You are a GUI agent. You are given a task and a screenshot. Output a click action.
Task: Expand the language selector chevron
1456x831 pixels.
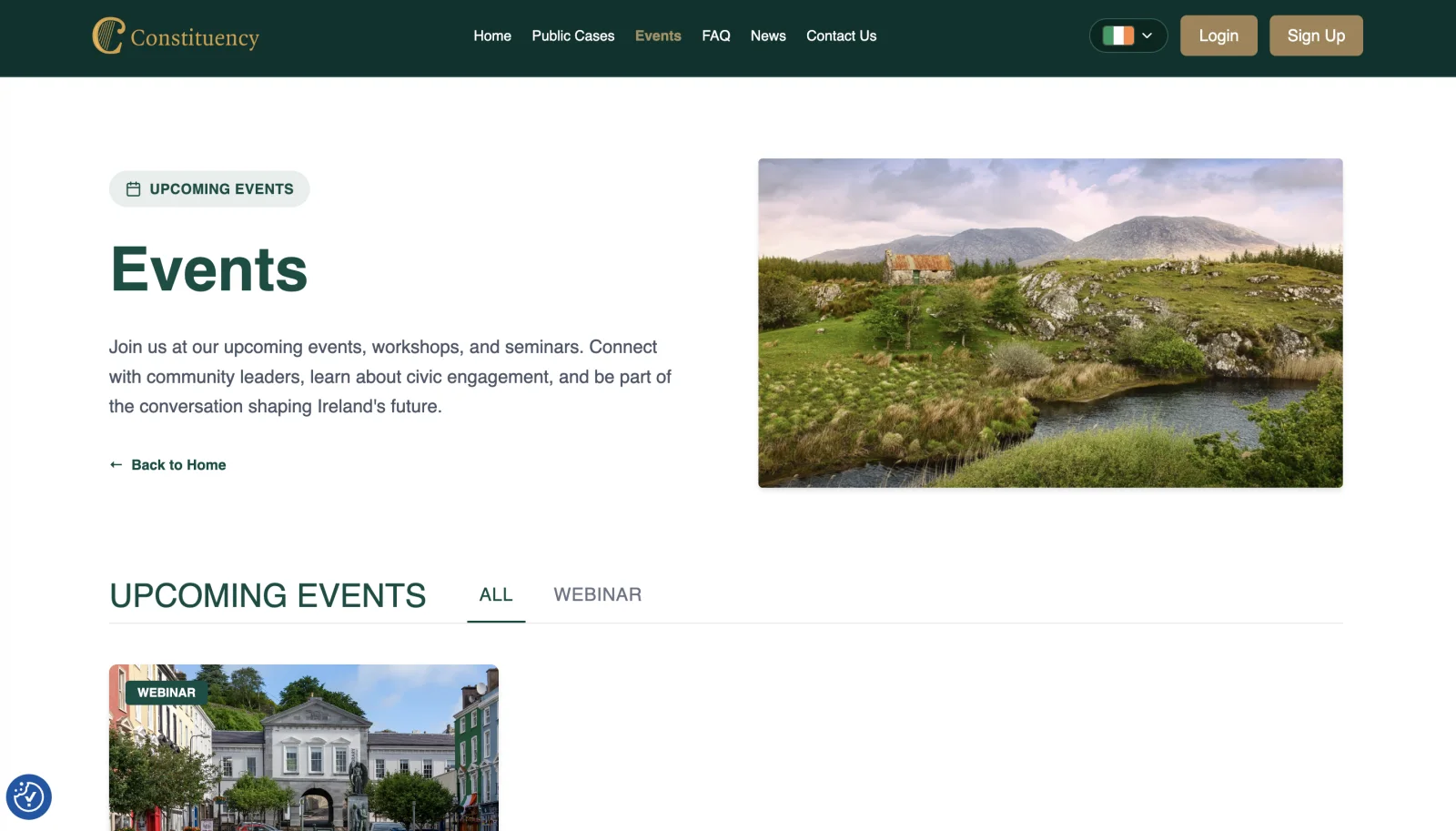[1148, 35]
